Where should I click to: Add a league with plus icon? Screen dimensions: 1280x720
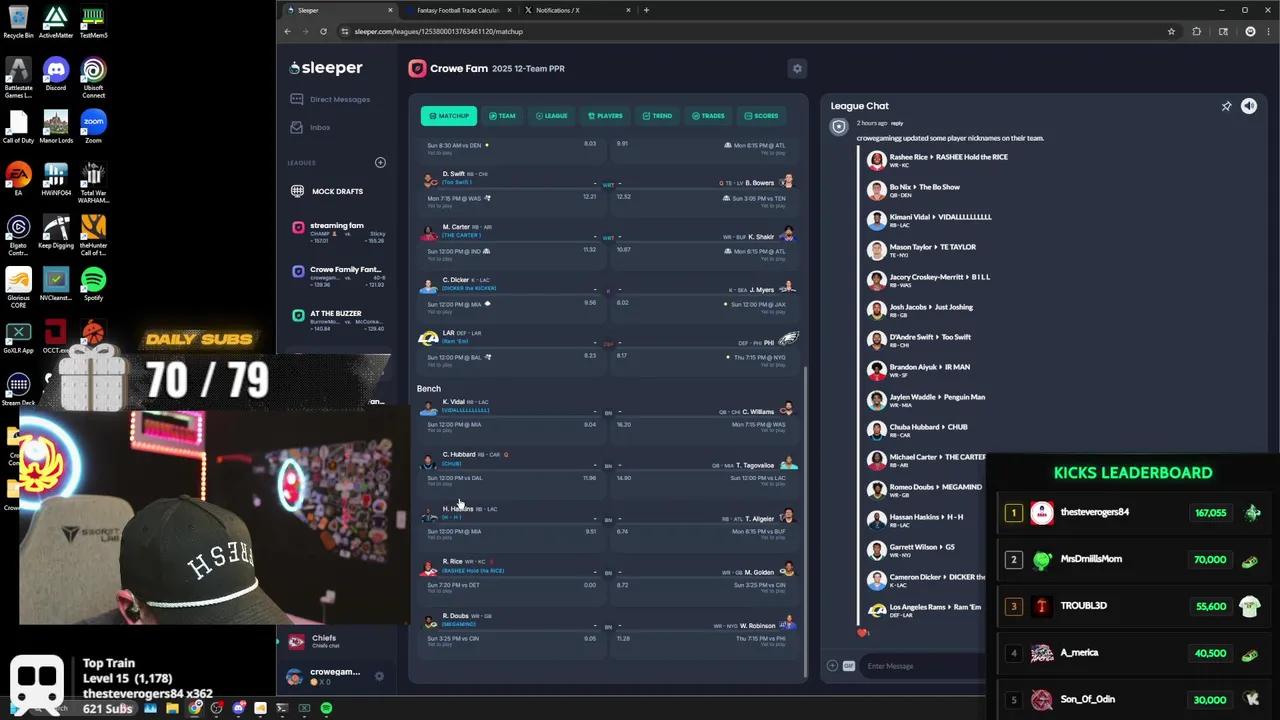[380, 162]
